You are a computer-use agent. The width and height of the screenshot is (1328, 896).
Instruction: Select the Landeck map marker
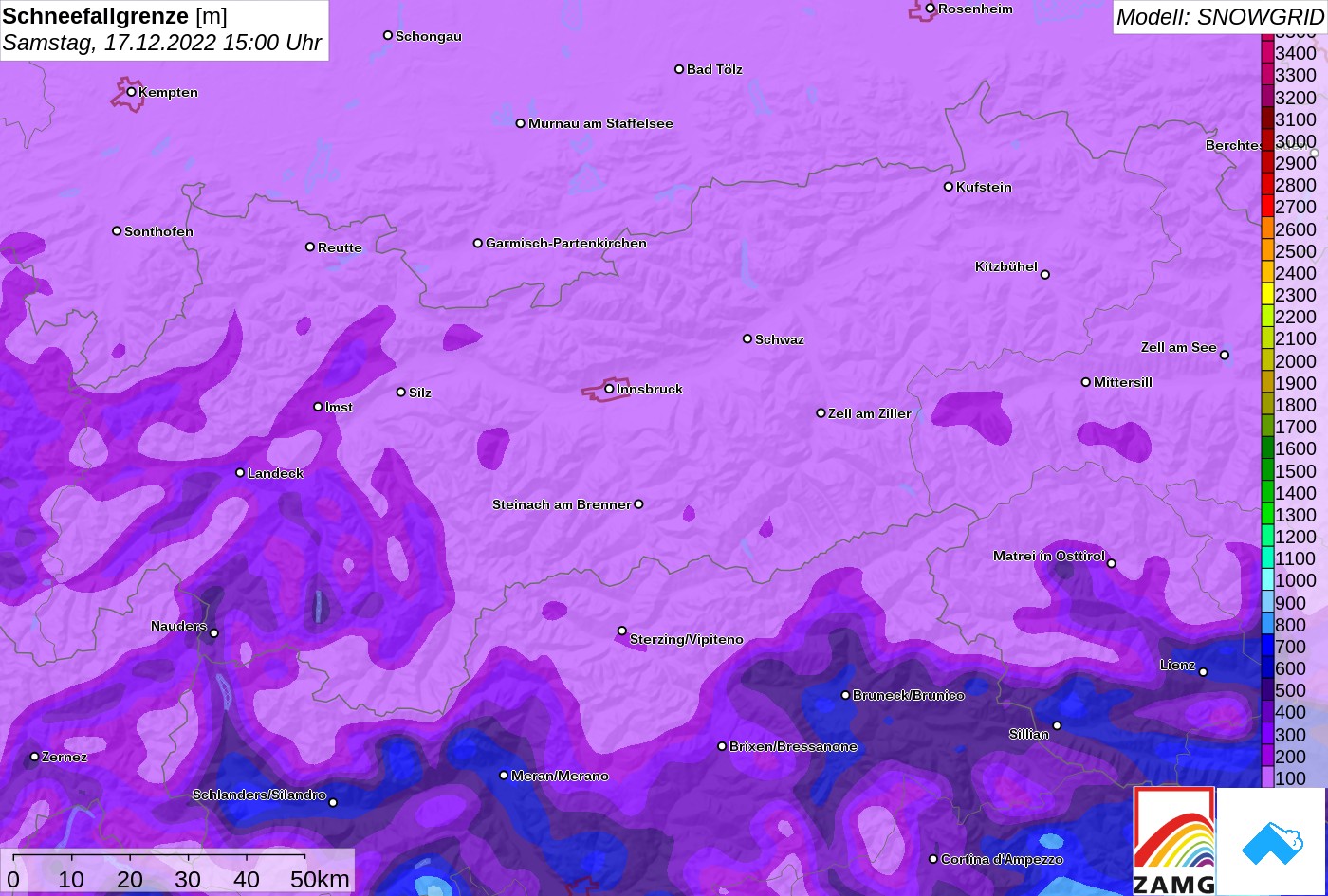(x=240, y=472)
